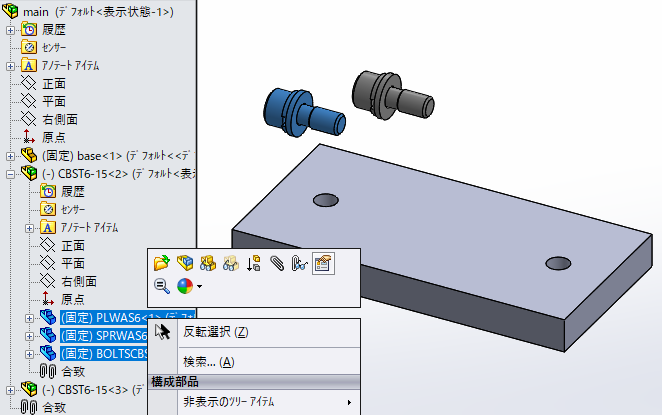Choose 反転選択 (Z) from context menu
662x415 pixels.
pyautogui.click(x=215, y=332)
